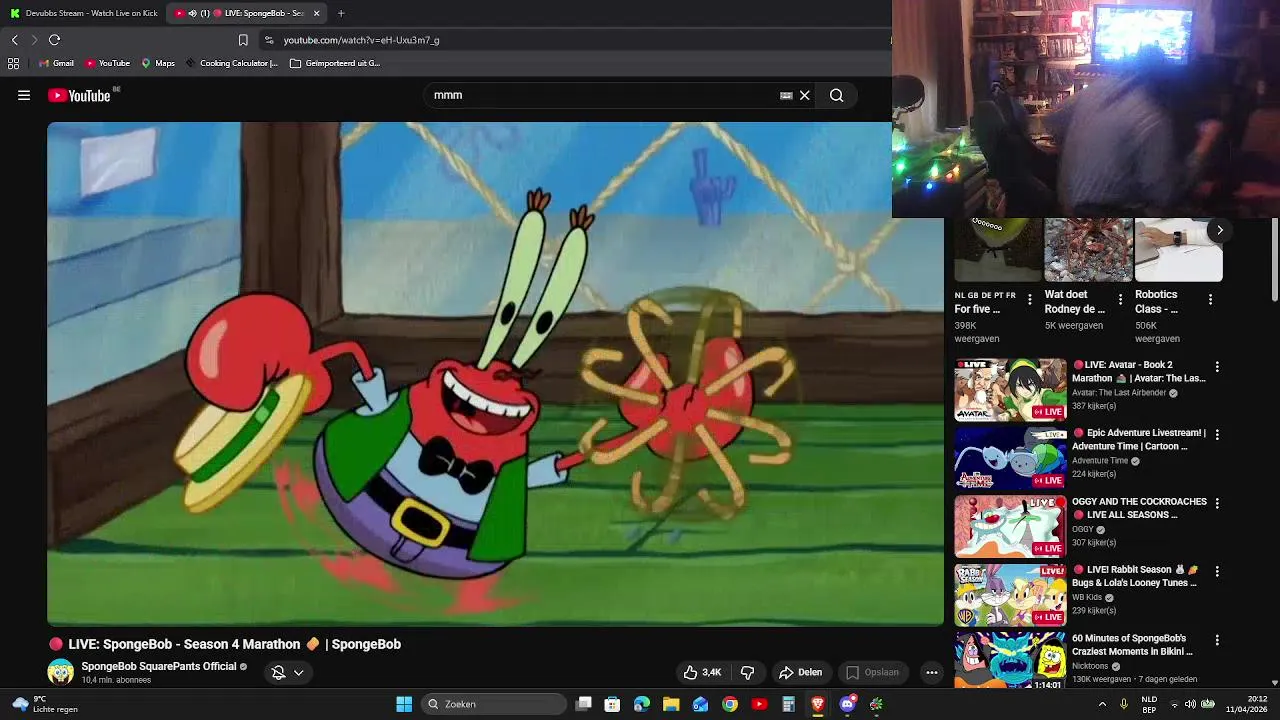Open options for Rabbit Season live video
1280x720 pixels.
[1217, 571]
